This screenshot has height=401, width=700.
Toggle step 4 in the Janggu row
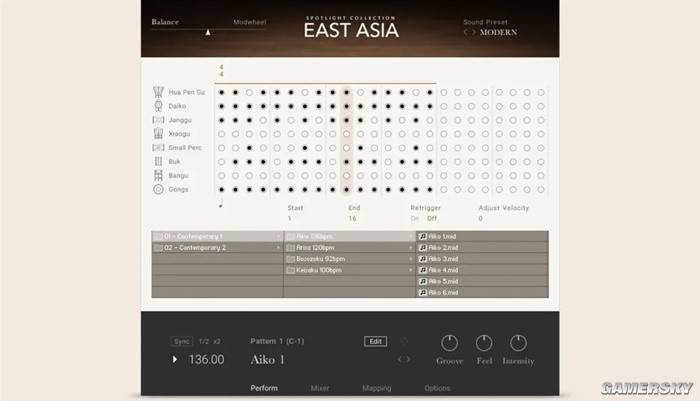coord(263,120)
